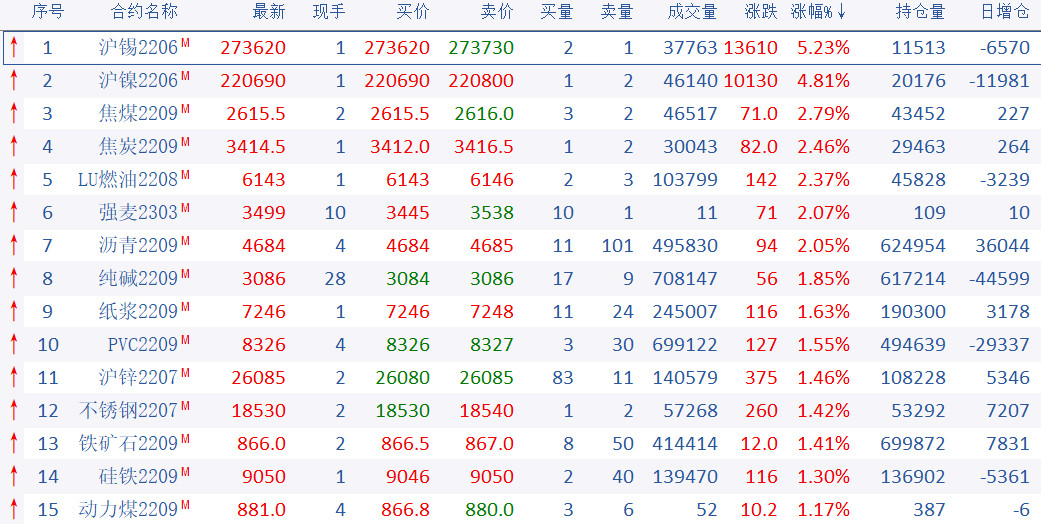Sort by the 成交量 column header
The height and width of the screenshot is (524, 1041).
692,12
